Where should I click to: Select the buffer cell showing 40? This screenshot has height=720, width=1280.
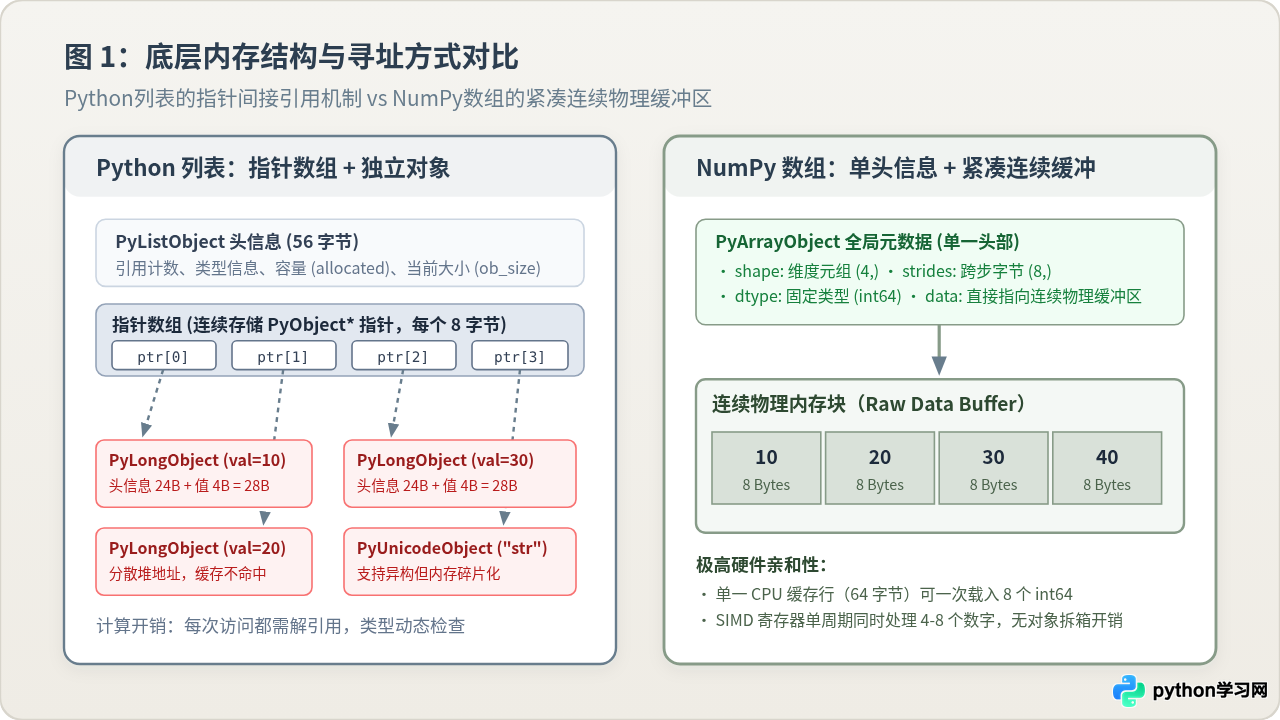click(x=1107, y=469)
